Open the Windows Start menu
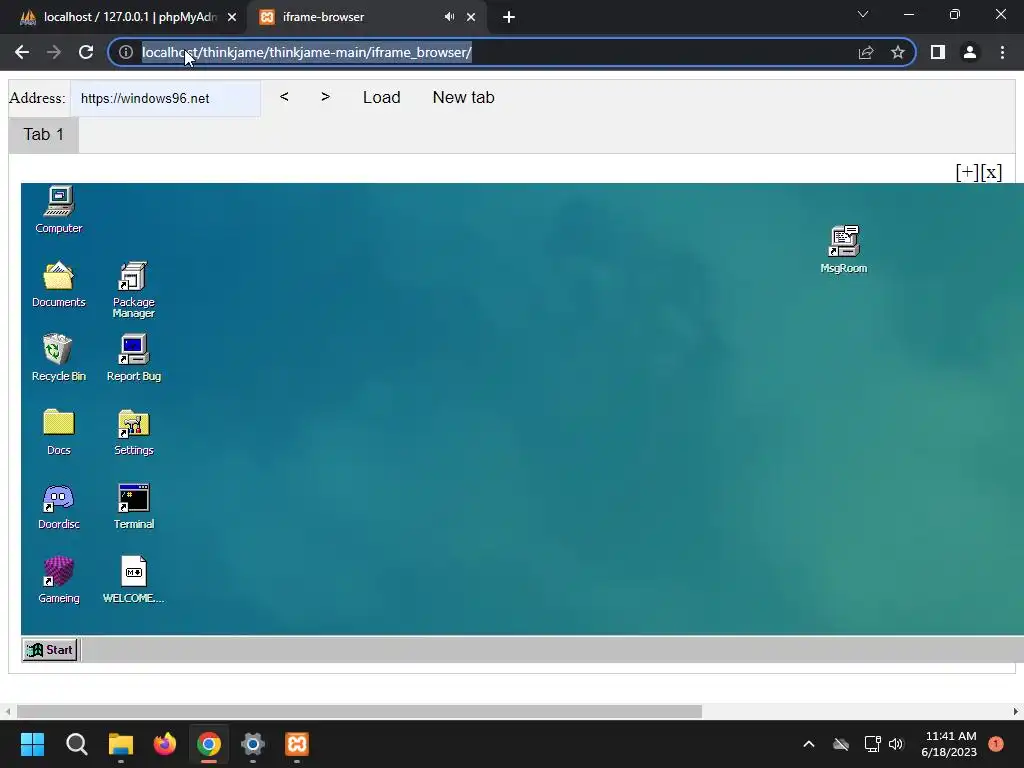1024x768 pixels. (x=32, y=744)
